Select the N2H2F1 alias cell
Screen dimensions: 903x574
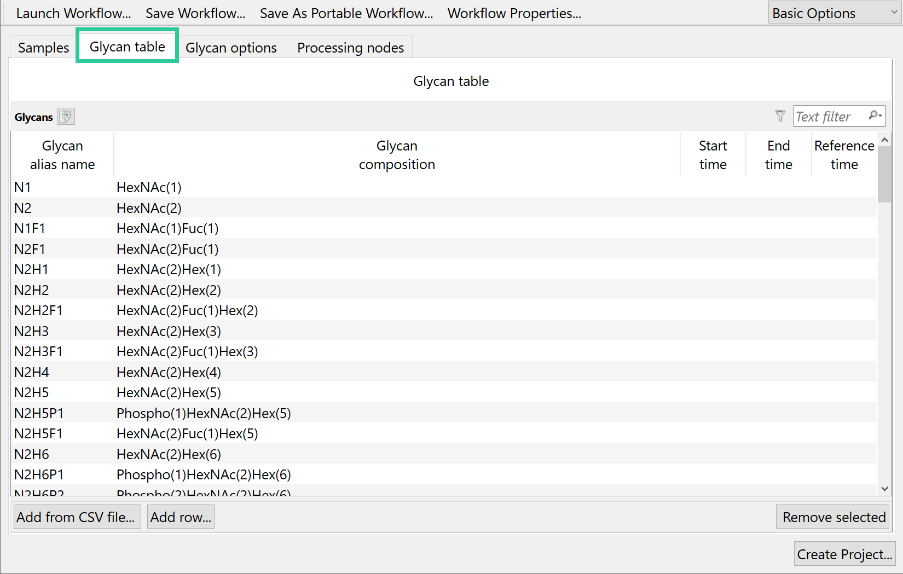(39, 310)
